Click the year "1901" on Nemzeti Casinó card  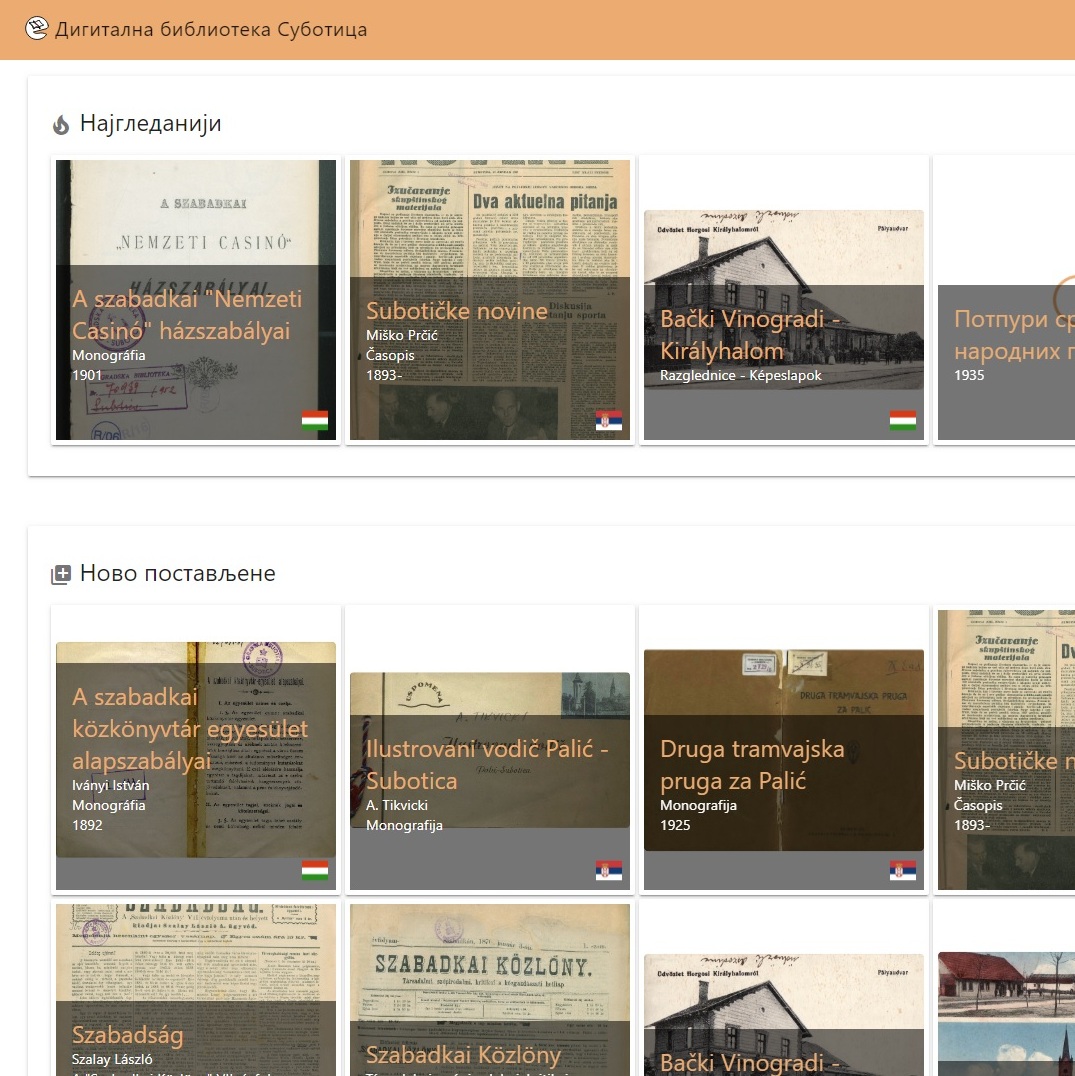[87, 375]
